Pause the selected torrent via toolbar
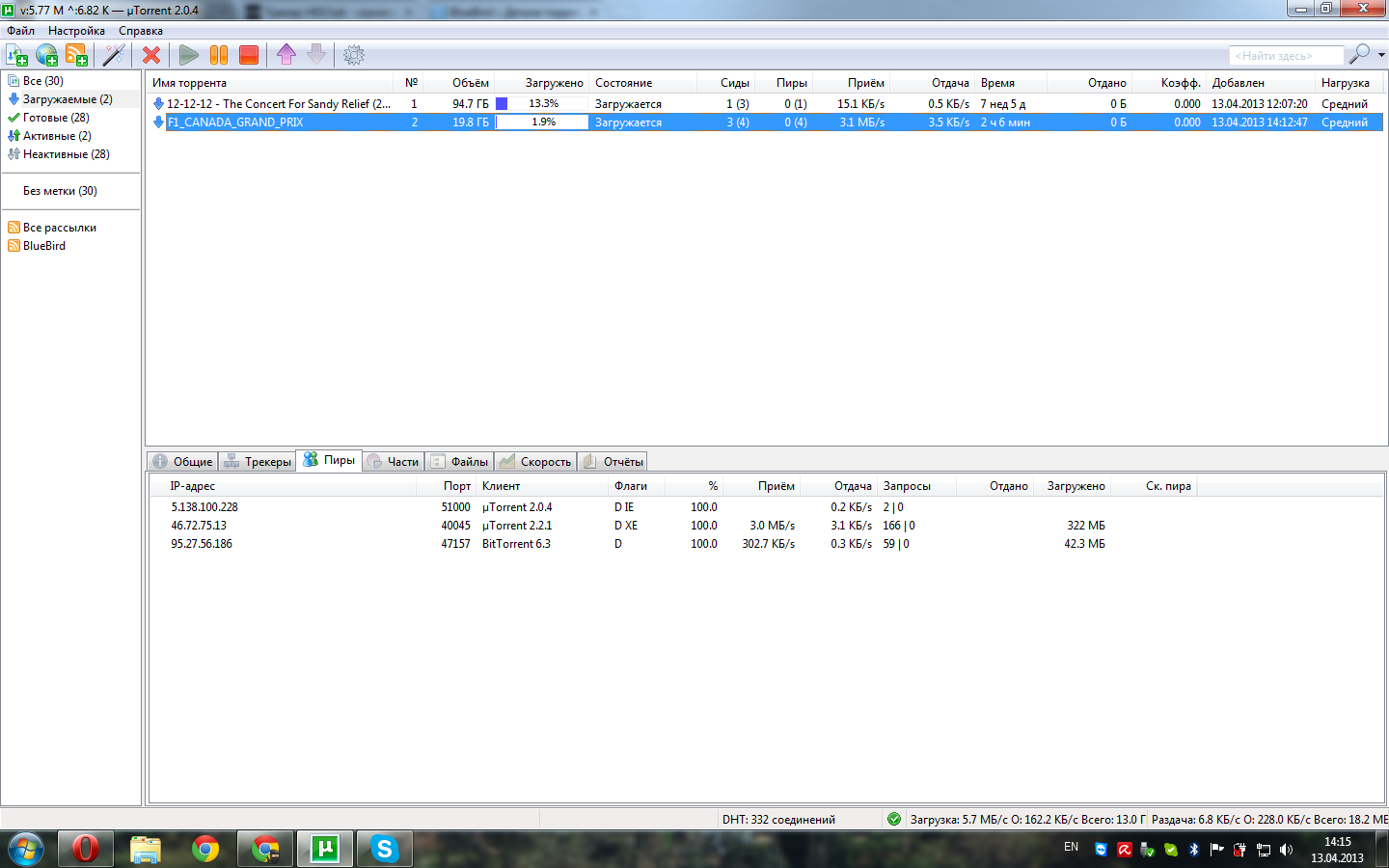1389x868 pixels. click(x=219, y=55)
